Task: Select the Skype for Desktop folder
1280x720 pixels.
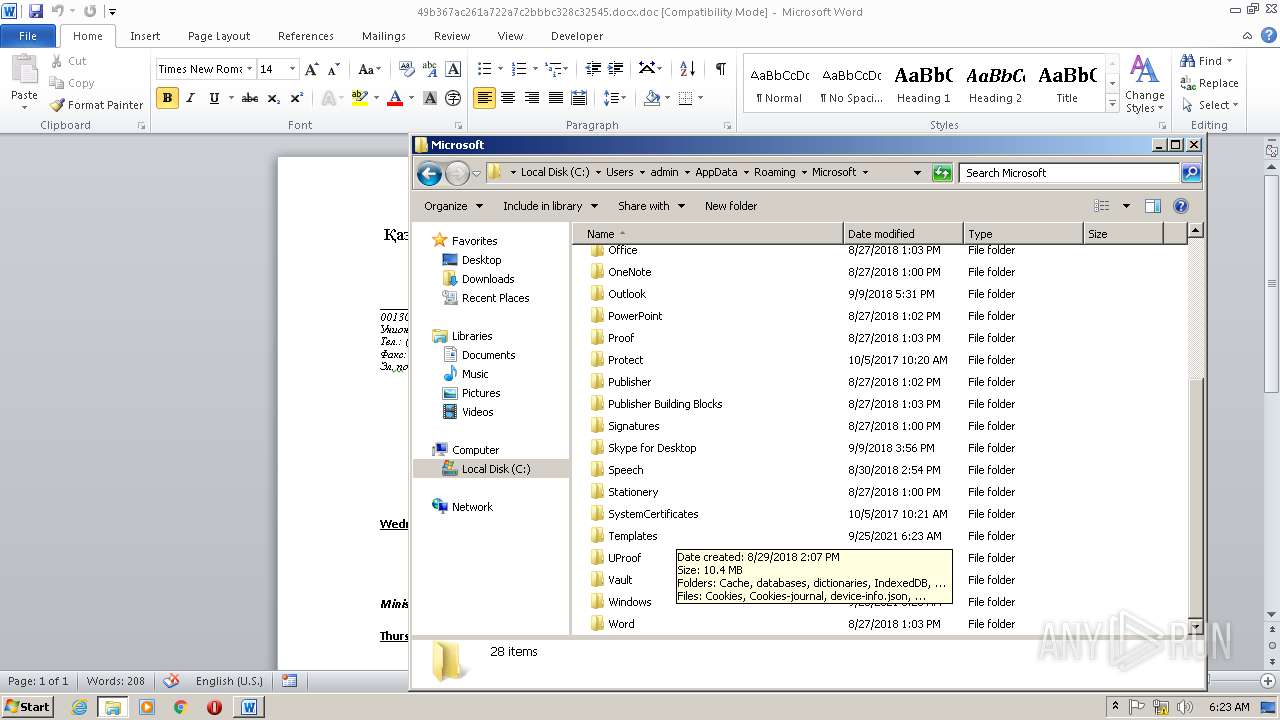Action: 652,448
